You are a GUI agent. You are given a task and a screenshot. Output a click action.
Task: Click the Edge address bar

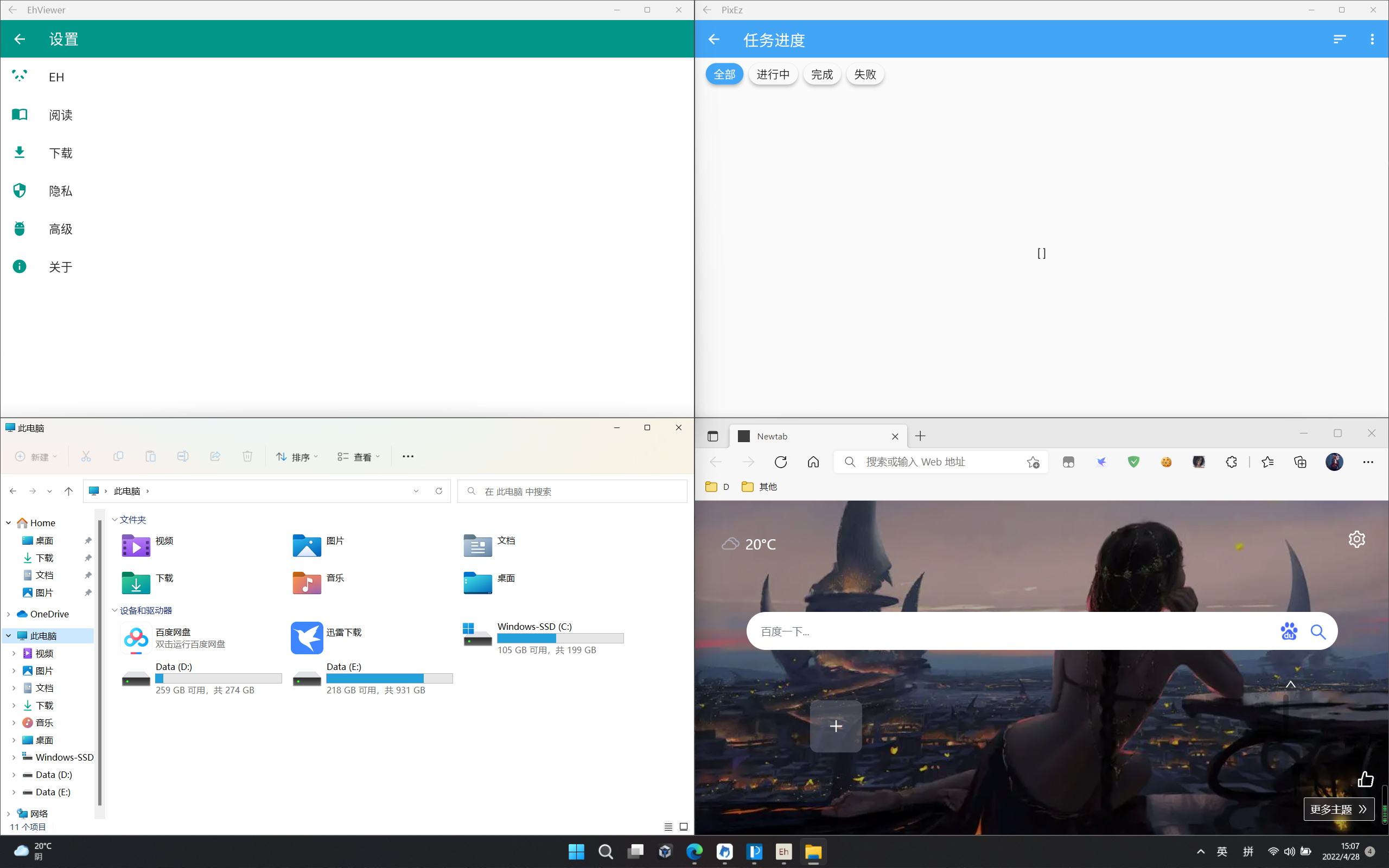(941, 462)
